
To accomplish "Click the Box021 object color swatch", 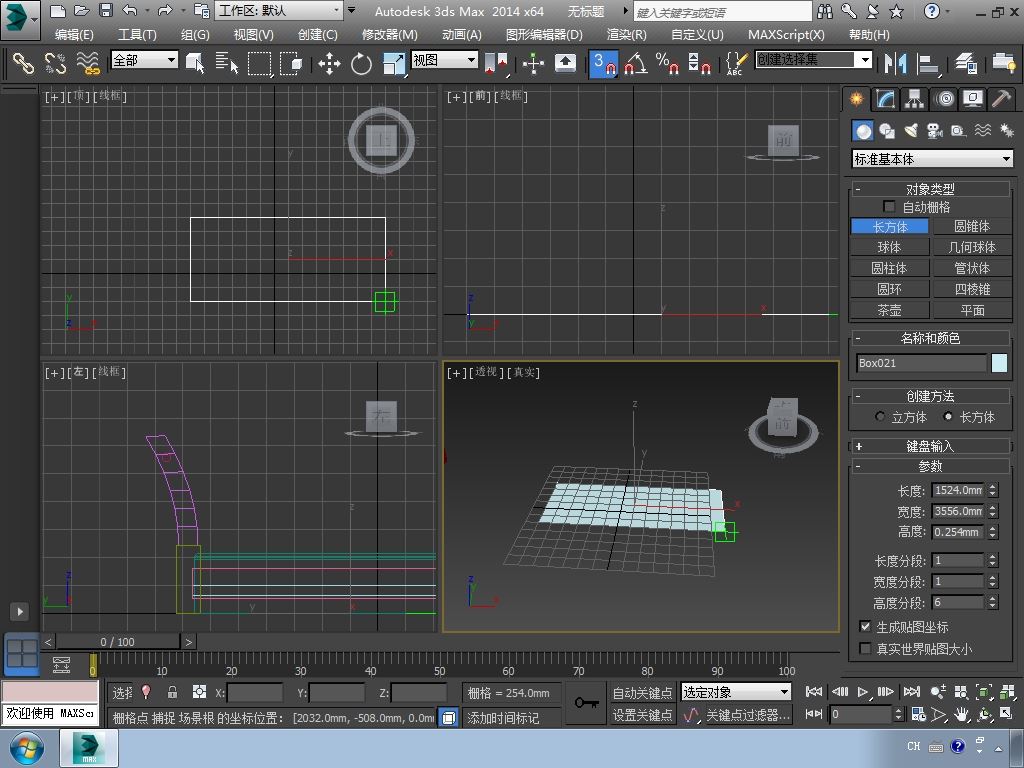I will click(x=999, y=362).
